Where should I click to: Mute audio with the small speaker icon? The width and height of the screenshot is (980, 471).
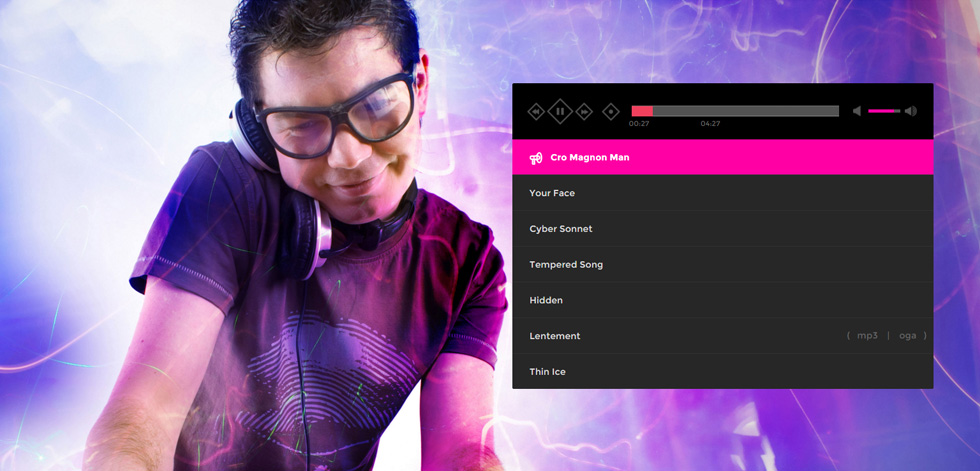coord(857,111)
